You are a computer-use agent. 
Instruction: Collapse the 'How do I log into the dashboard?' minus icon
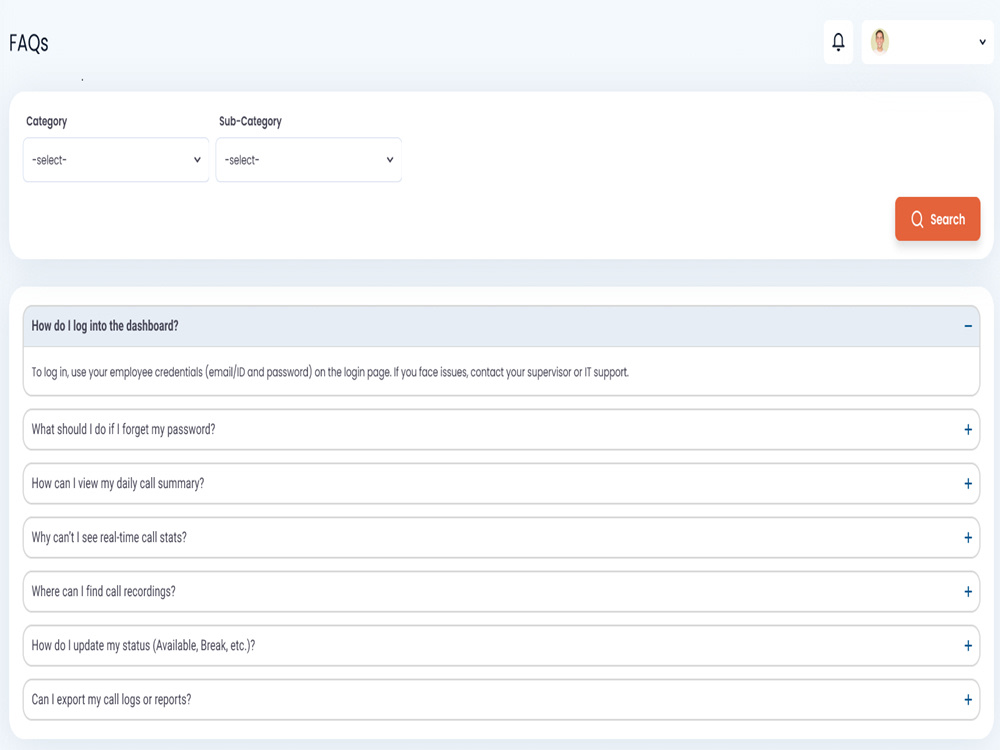point(968,326)
